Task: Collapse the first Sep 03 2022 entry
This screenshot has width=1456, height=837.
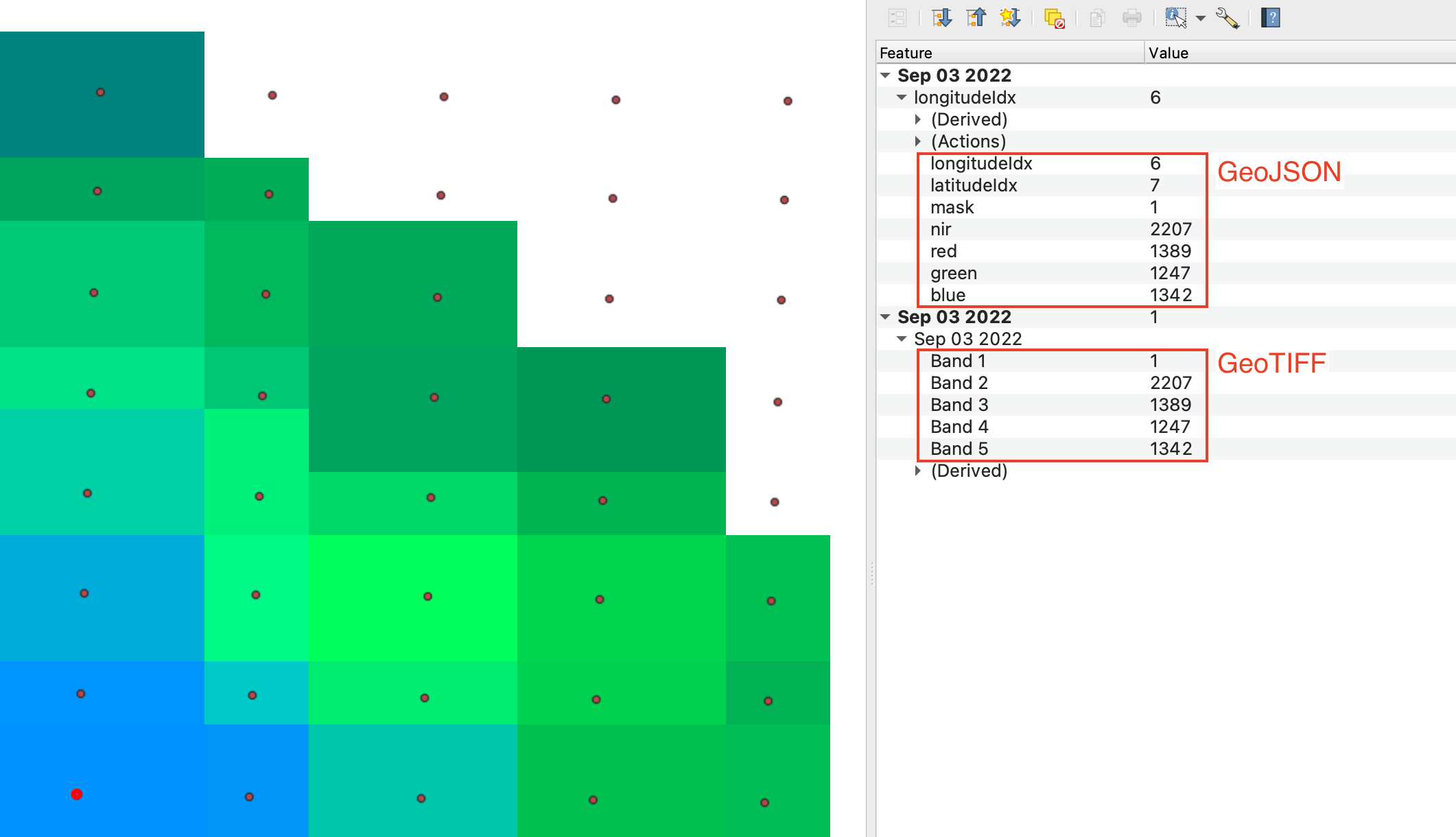Action: (885, 75)
